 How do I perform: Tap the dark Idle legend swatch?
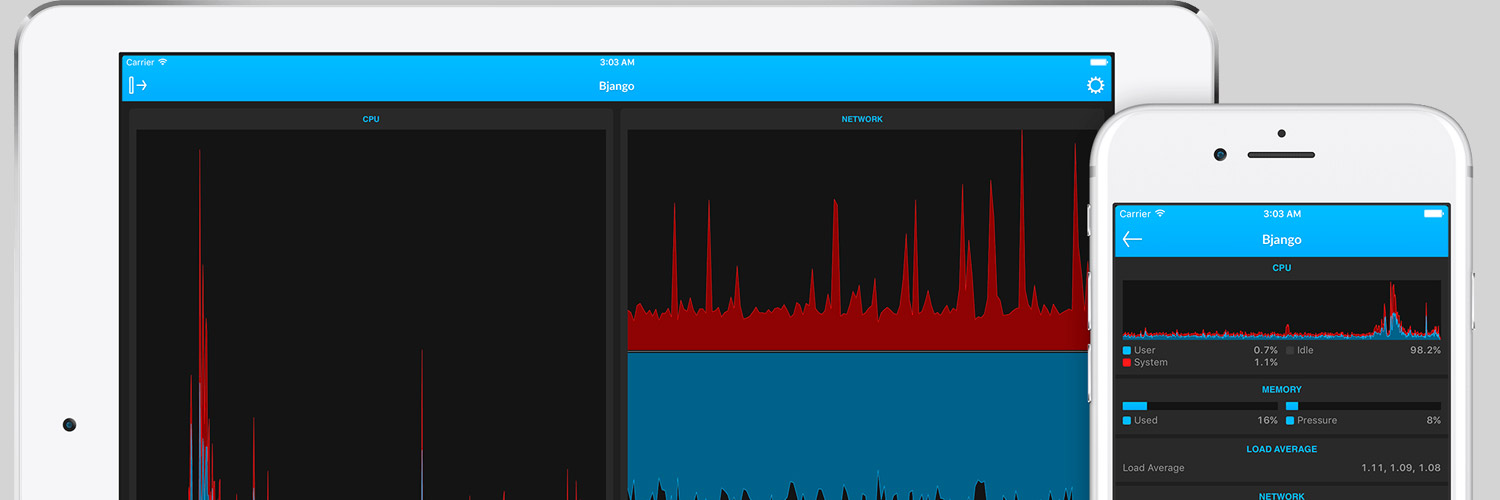point(1290,351)
